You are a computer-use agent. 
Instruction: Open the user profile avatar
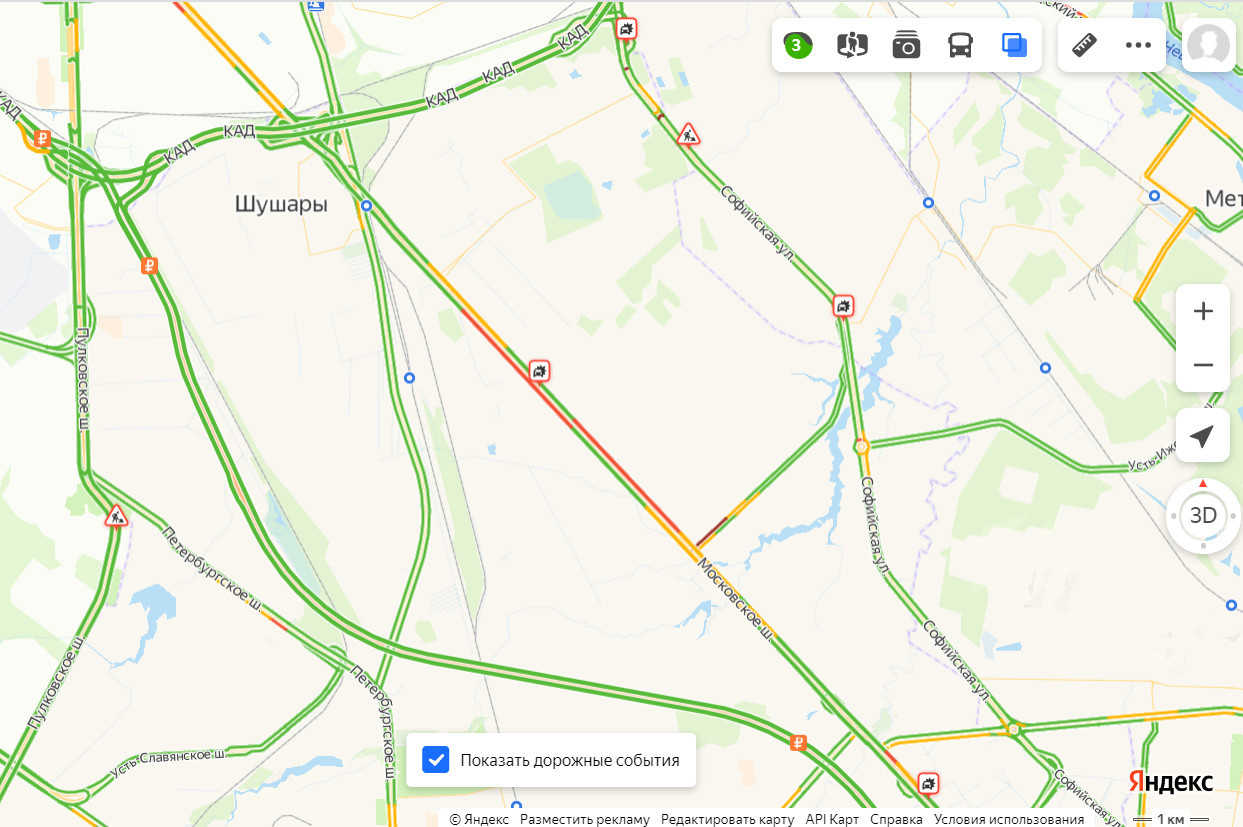point(1208,44)
